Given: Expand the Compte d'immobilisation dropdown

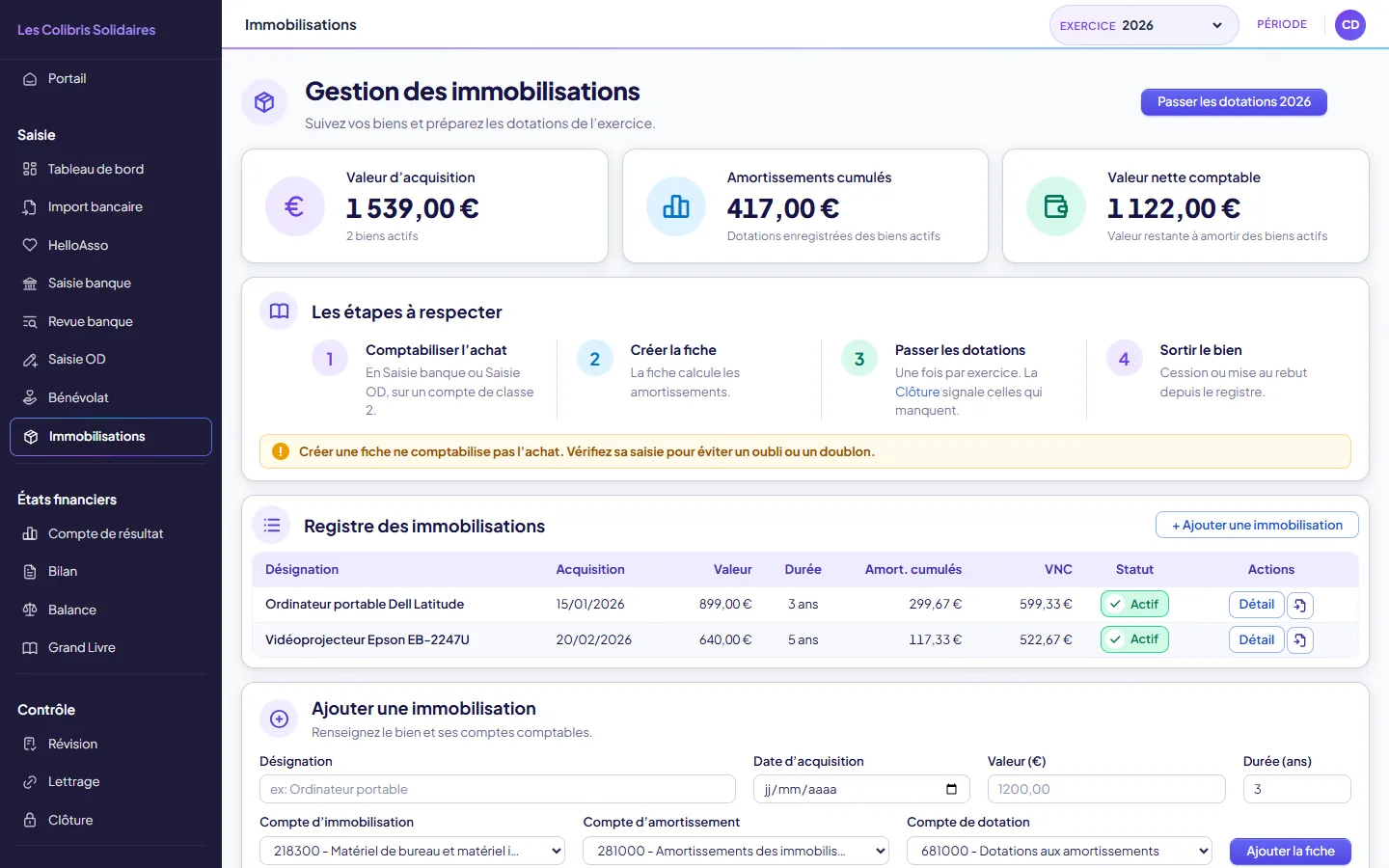Looking at the screenshot, I should [413, 851].
